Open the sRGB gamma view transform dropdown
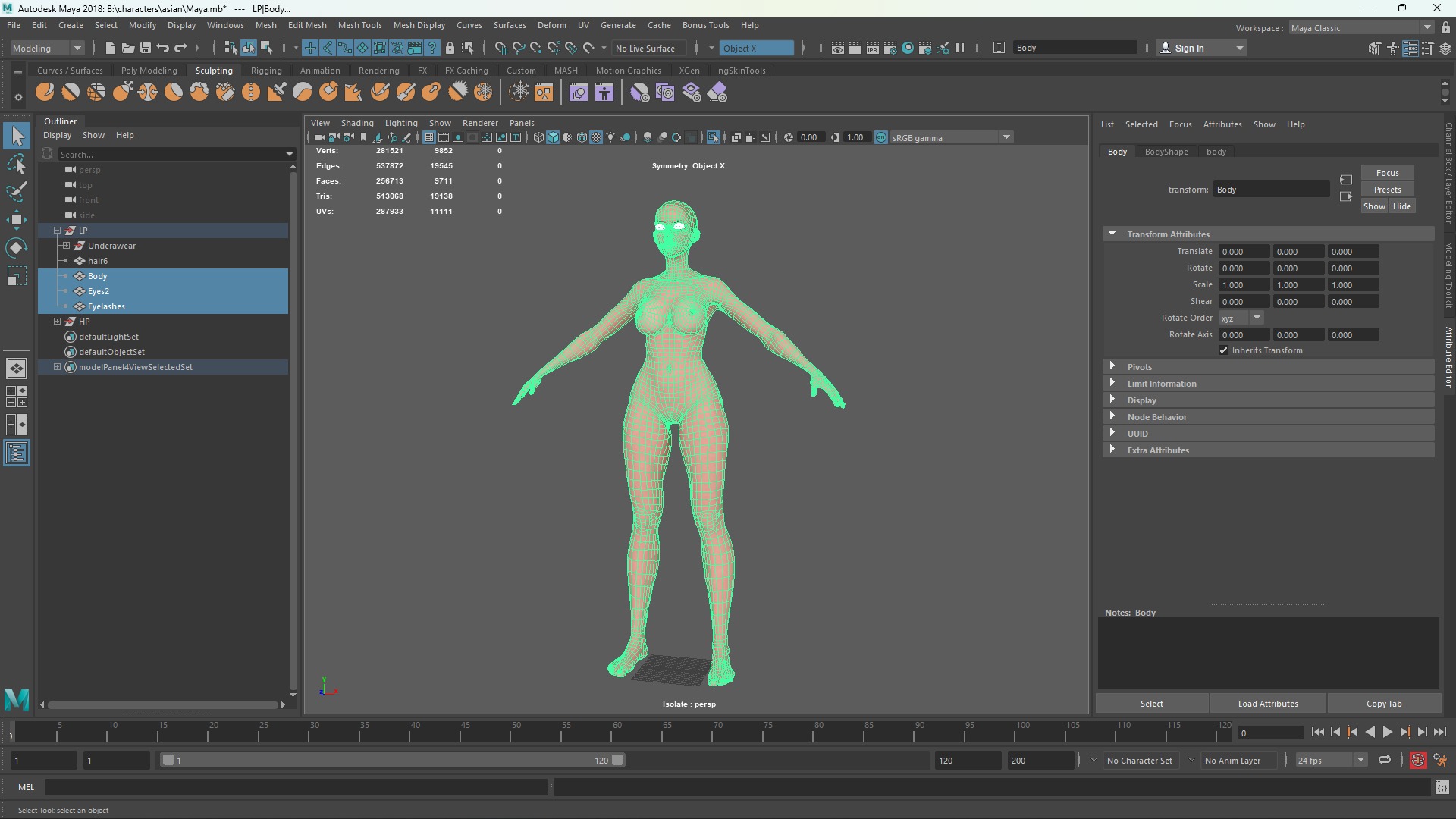Screen dimensions: 1456x819 click(x=952, y=137)
